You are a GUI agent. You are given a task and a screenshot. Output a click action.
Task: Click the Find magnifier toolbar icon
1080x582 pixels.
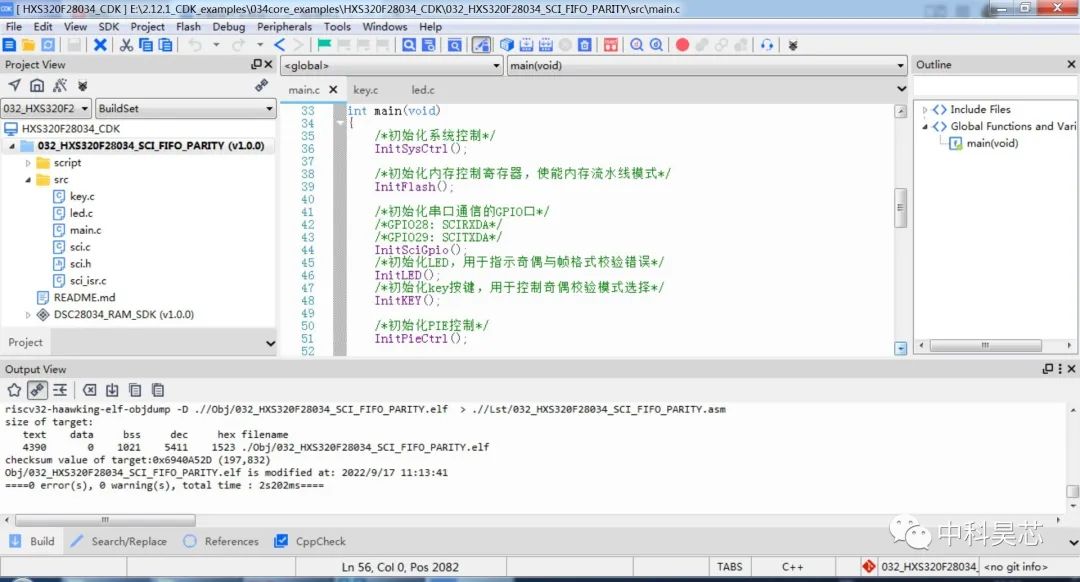(409, 45)
